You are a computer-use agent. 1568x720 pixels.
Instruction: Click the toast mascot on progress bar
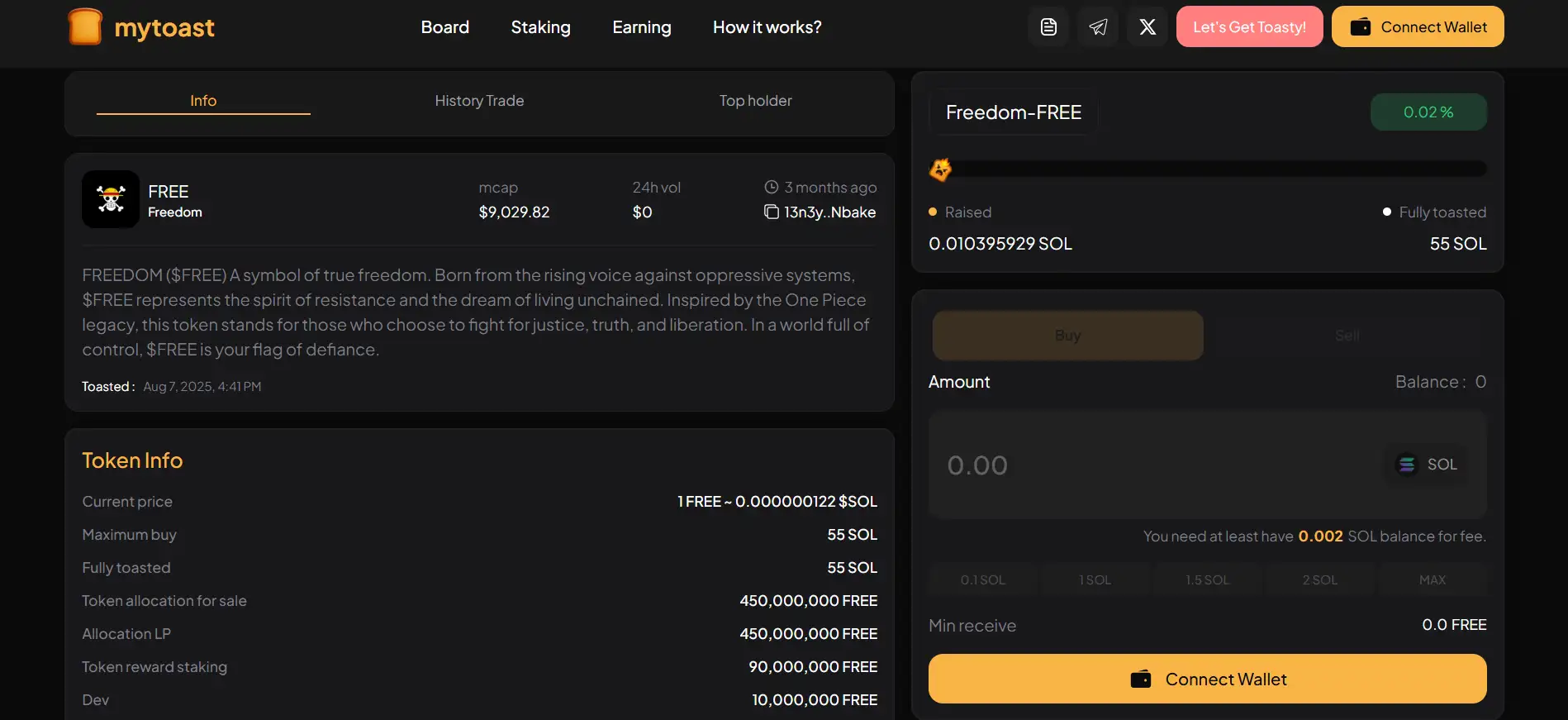pyautogui.click(x=940, y=169)
